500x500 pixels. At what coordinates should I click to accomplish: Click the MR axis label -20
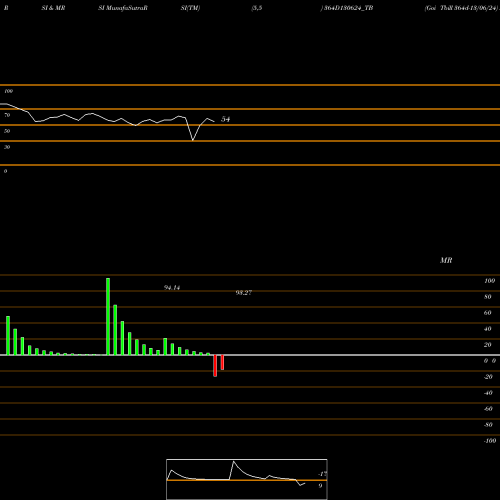(488, 377)
